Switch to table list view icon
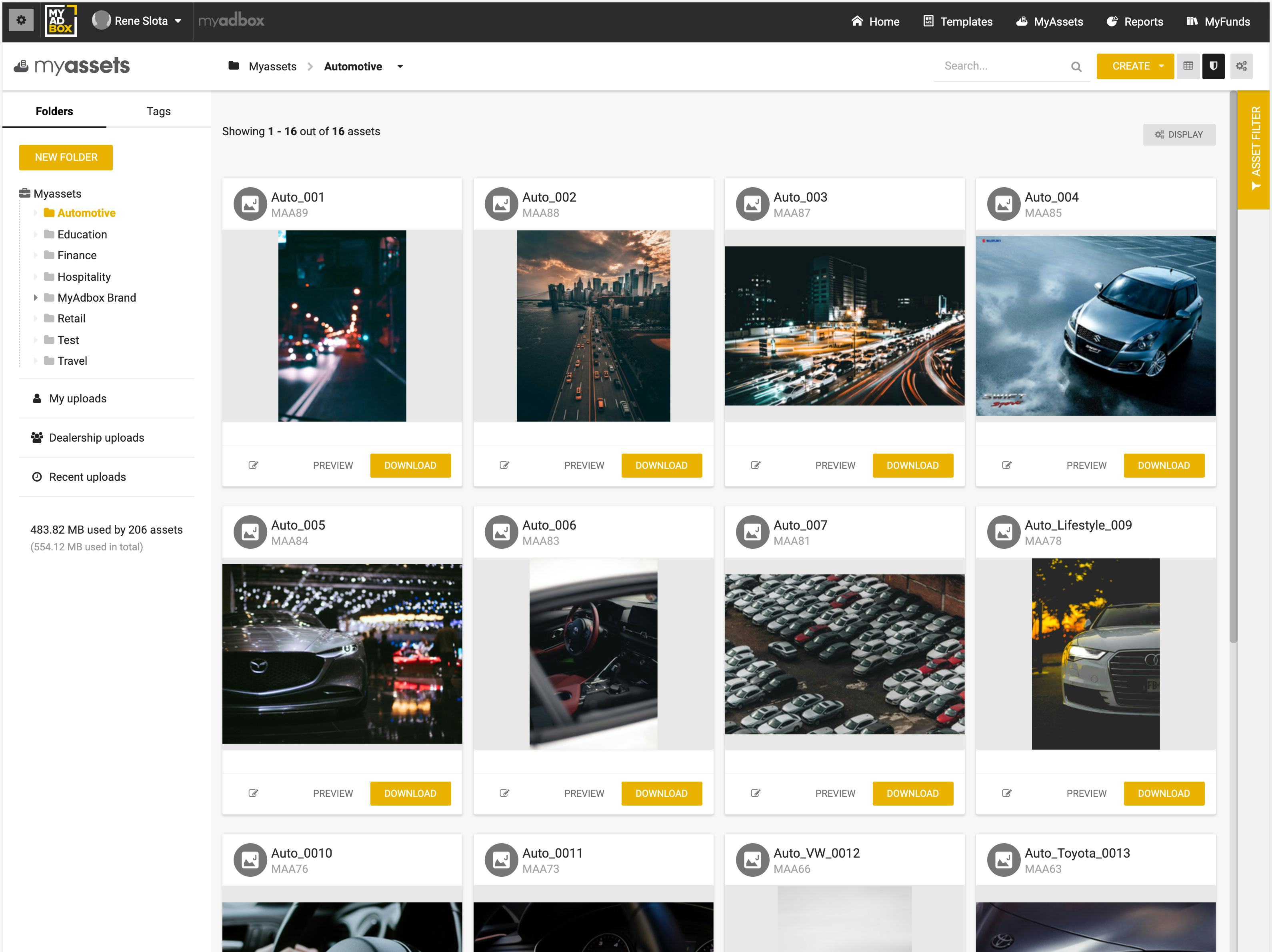This screenshot has height=952, width=1272. (x=1188, y=66)
